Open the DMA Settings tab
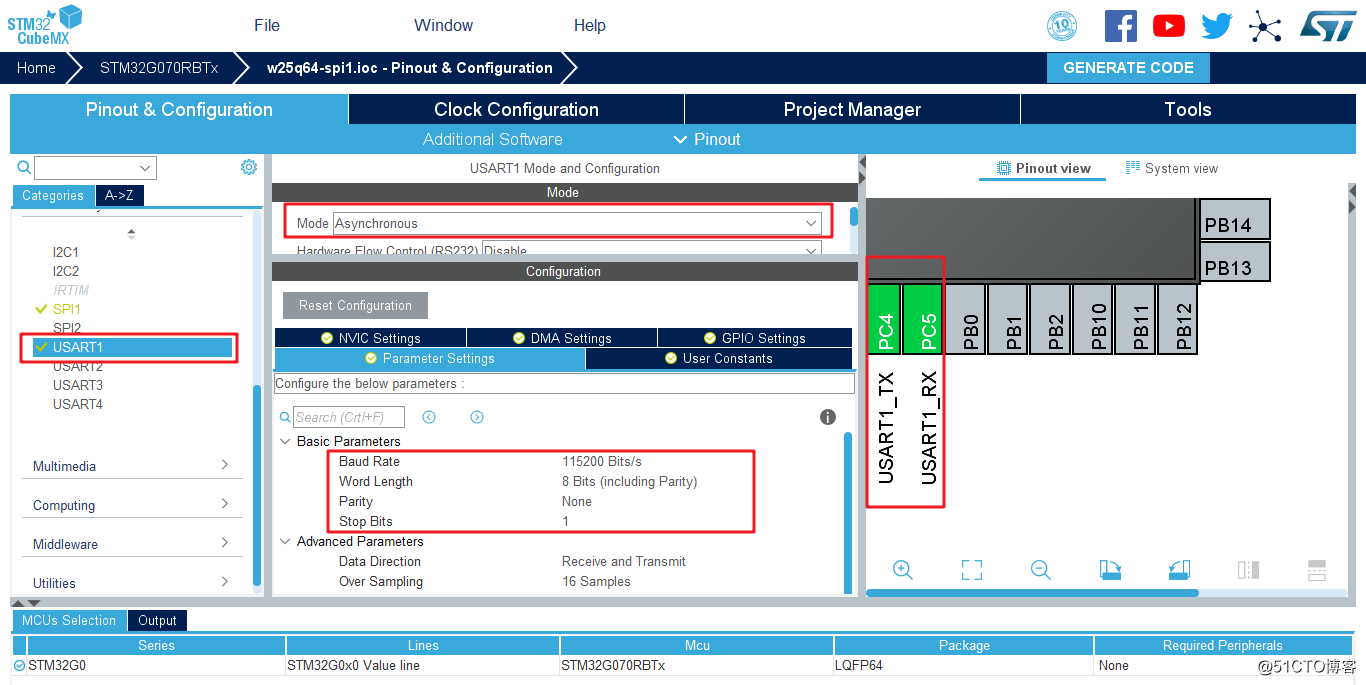Image resolution: width=1366 pixels, height=685 pixels. pos(562,338)
